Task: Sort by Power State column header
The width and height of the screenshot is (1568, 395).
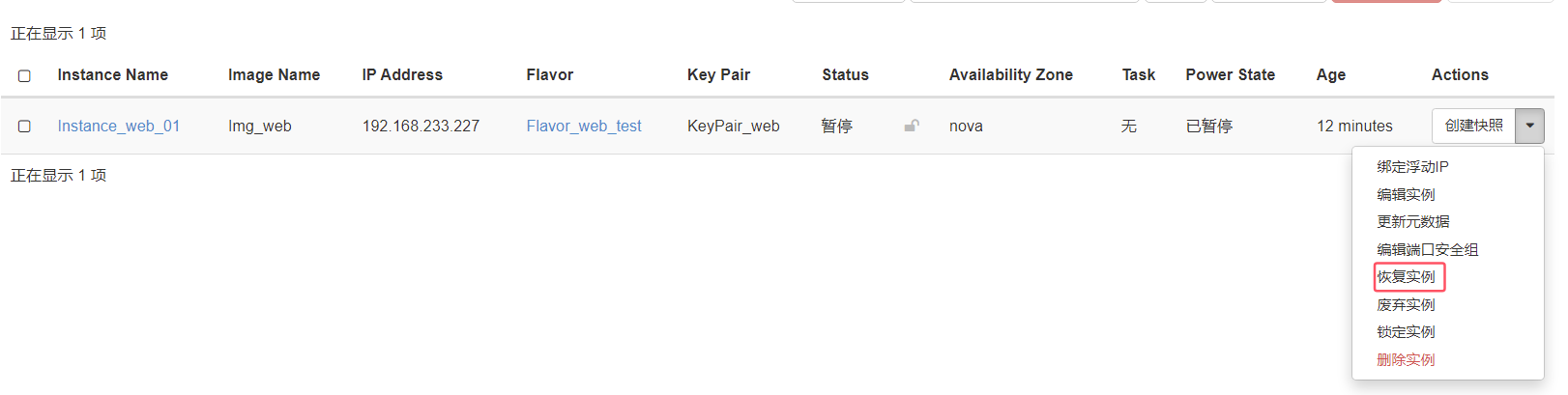Action: pyautogui.click(x=1230, y=75)
